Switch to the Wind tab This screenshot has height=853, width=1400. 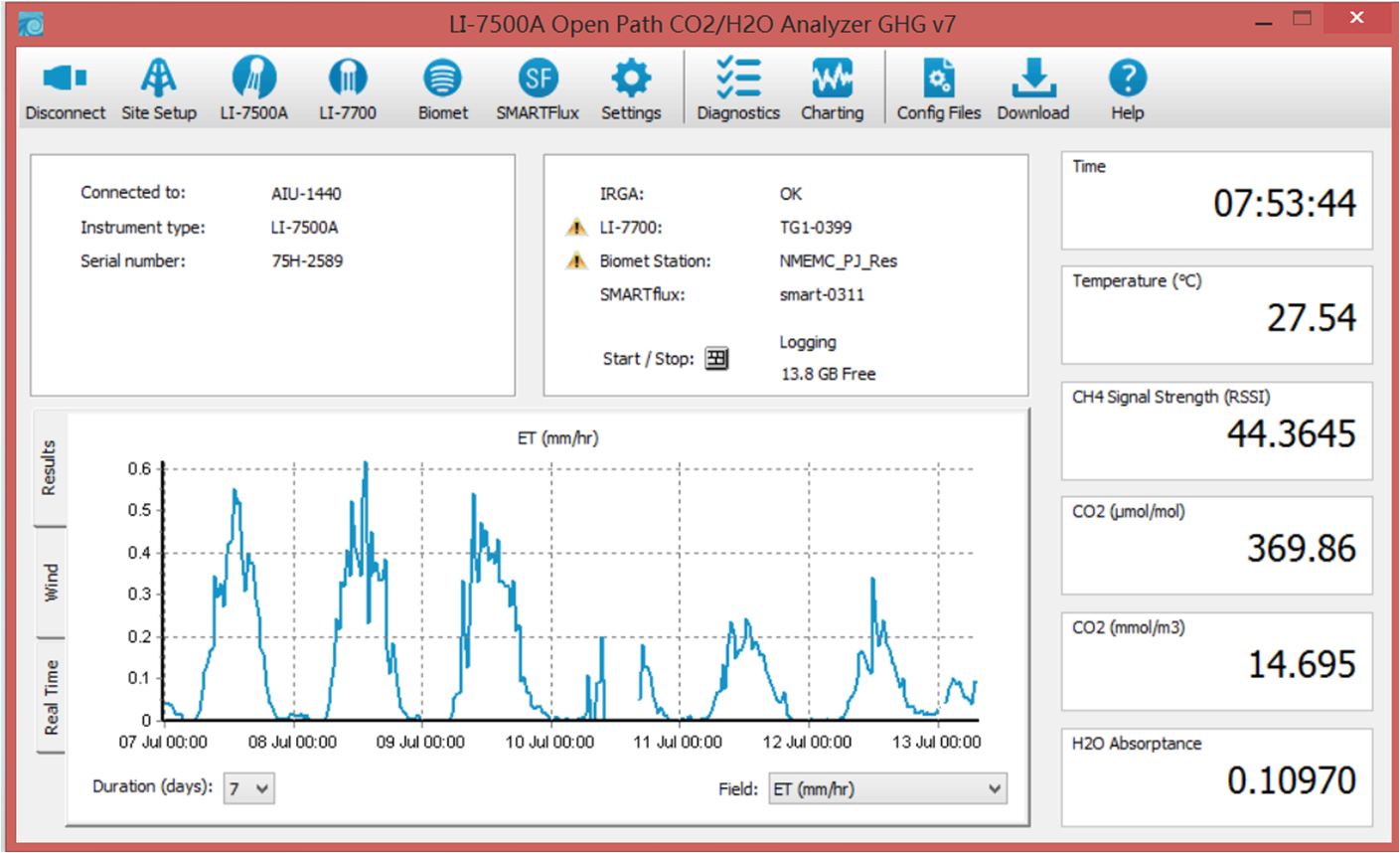pos(51,583)
